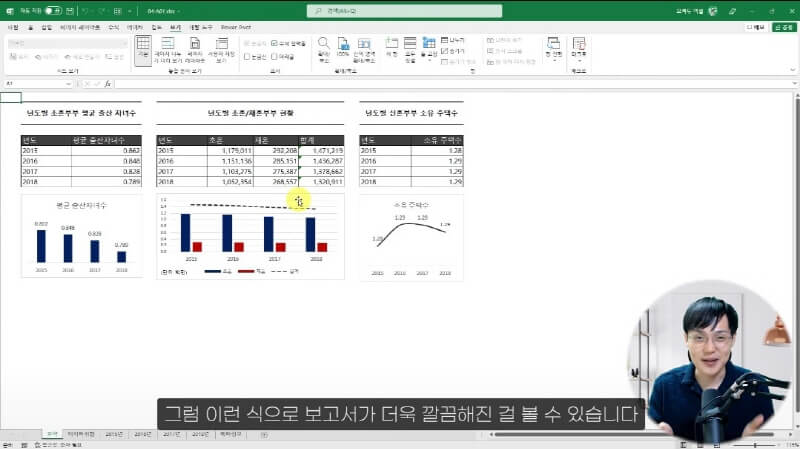Expand the formula bar
The height and width of the screenshot is (449, 800).
point(795,84)
